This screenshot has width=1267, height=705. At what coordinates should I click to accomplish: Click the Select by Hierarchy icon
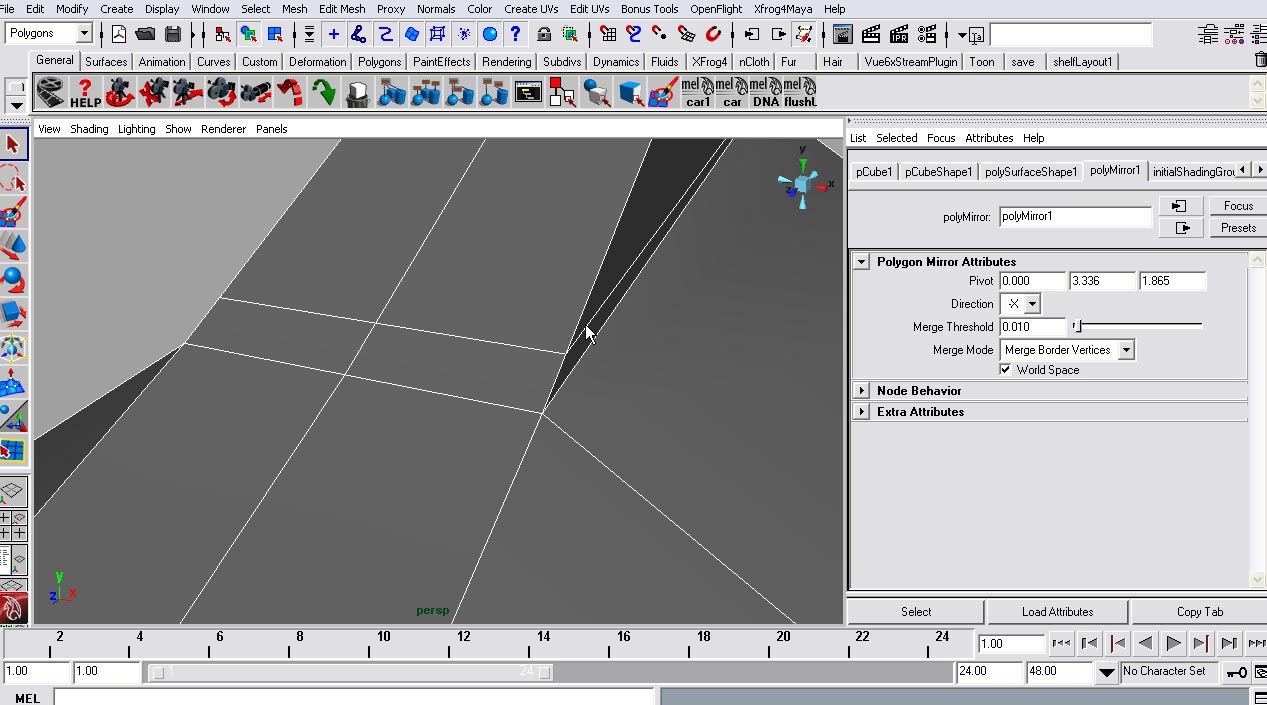pyautogui.click(x=222, y=34)
